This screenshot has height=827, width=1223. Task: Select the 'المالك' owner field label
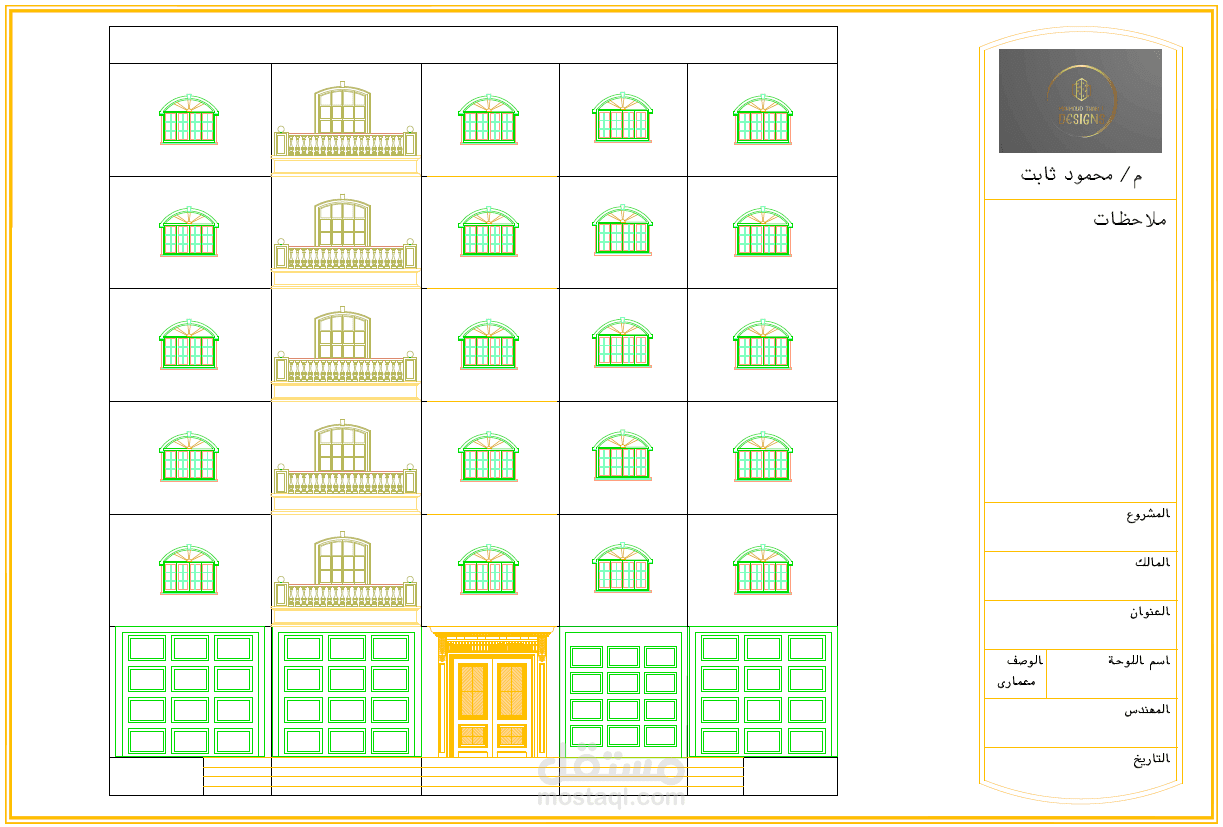(1152, 562)
